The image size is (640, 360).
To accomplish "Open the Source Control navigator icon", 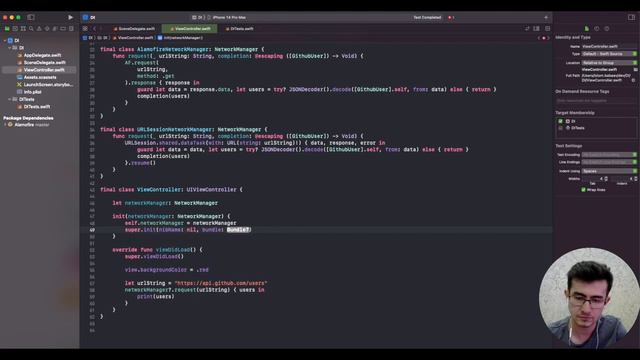I will pyautogui.click(x=15, y=29).
